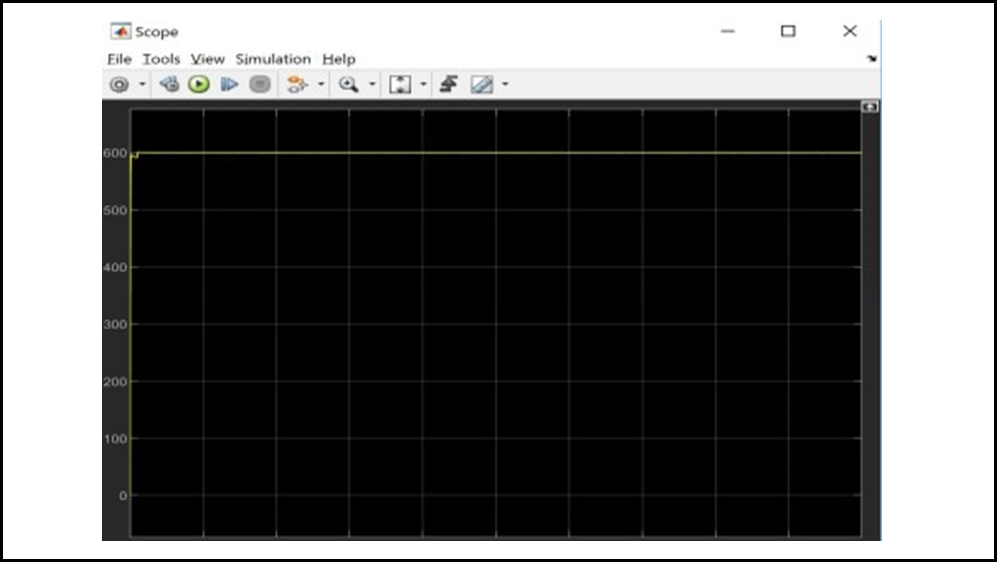
Task: Enable the Cursor Measurements ruler tool
Action: coord(481,85)
